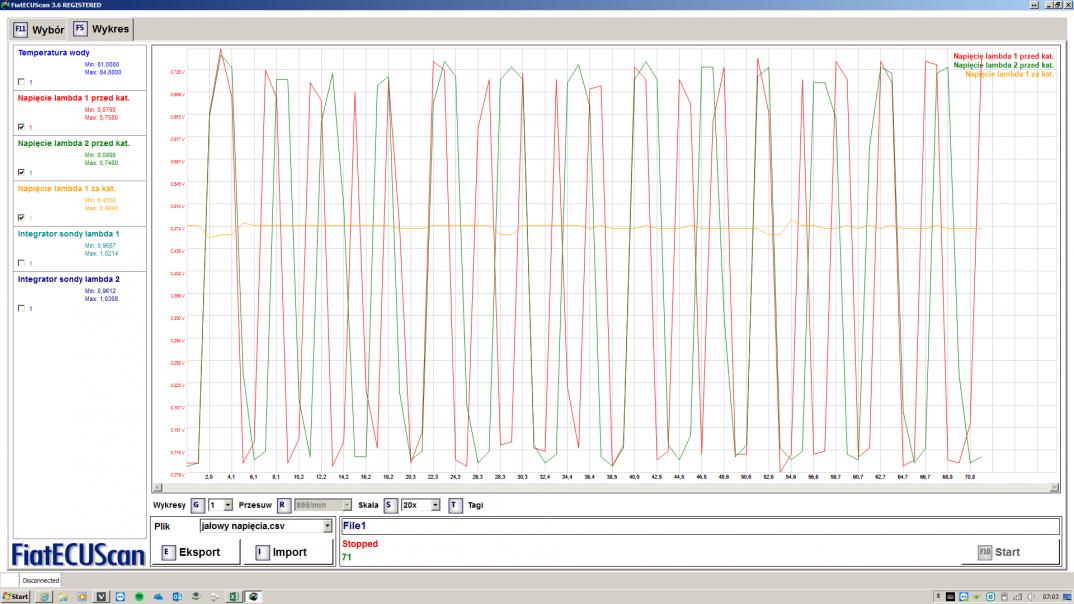The image size is (1074, 604).
Task: Click the volume speaker icon in system tray
Action: tap(1030, 596)
